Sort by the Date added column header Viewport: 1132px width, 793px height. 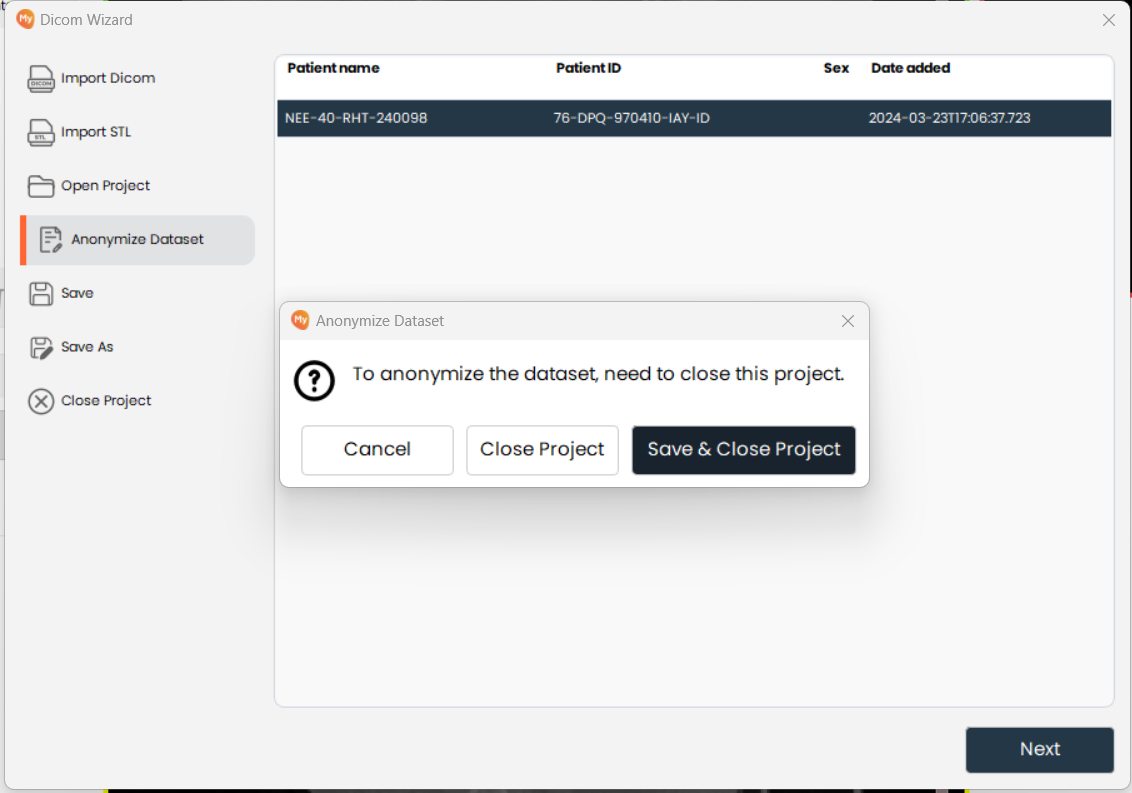[x=910, y=68]
